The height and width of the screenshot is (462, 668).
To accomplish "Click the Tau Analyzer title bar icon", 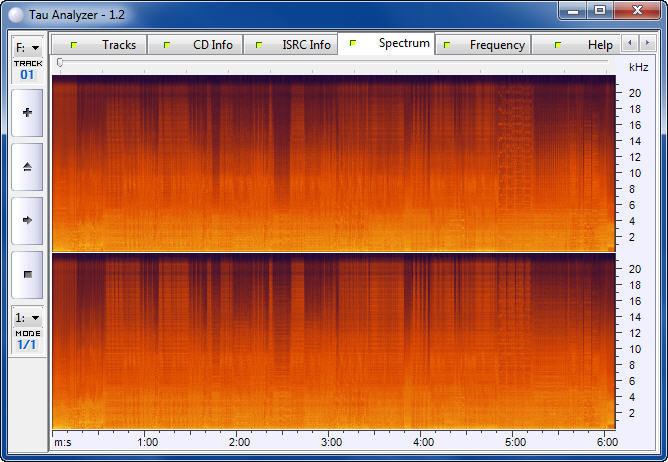I will click(x=16, y=12).
